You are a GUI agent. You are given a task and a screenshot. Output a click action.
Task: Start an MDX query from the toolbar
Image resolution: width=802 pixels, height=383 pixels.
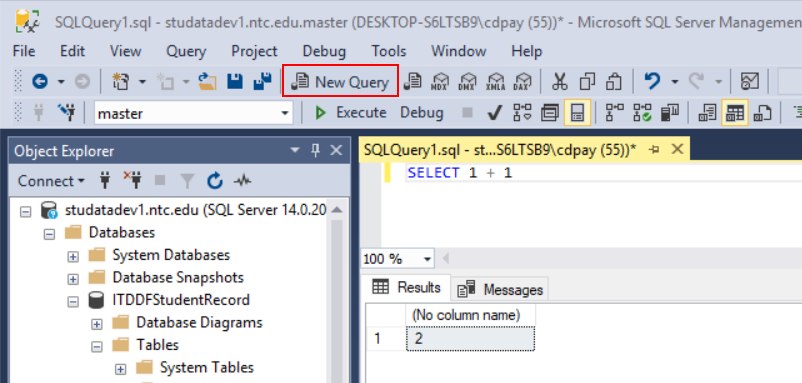point(440,82)
